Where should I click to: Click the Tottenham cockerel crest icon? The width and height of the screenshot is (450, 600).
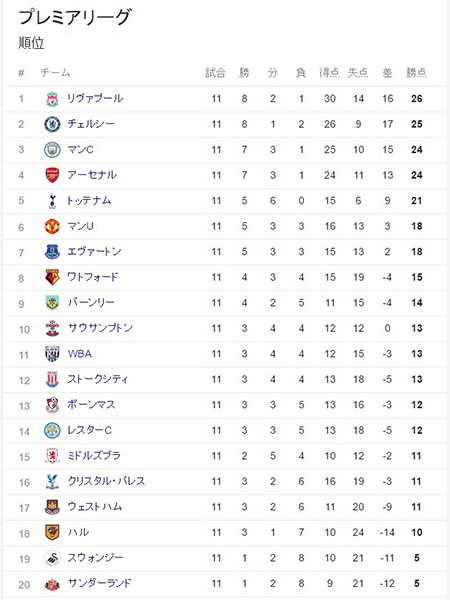click(x=52, y=201)
